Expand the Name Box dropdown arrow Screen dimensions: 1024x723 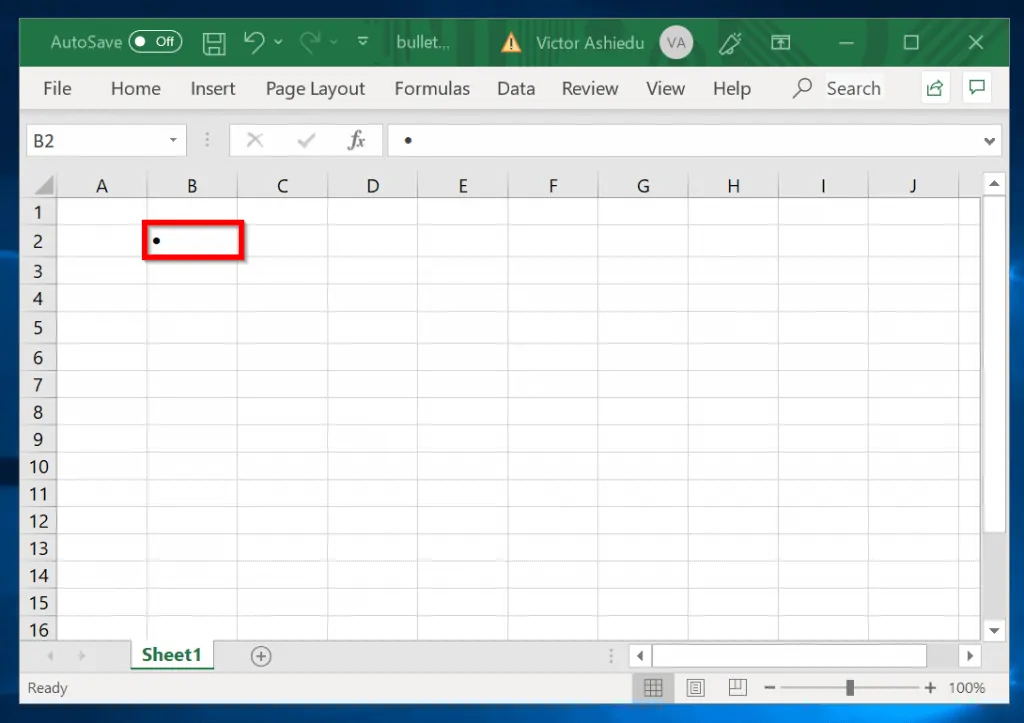(173, 140)
